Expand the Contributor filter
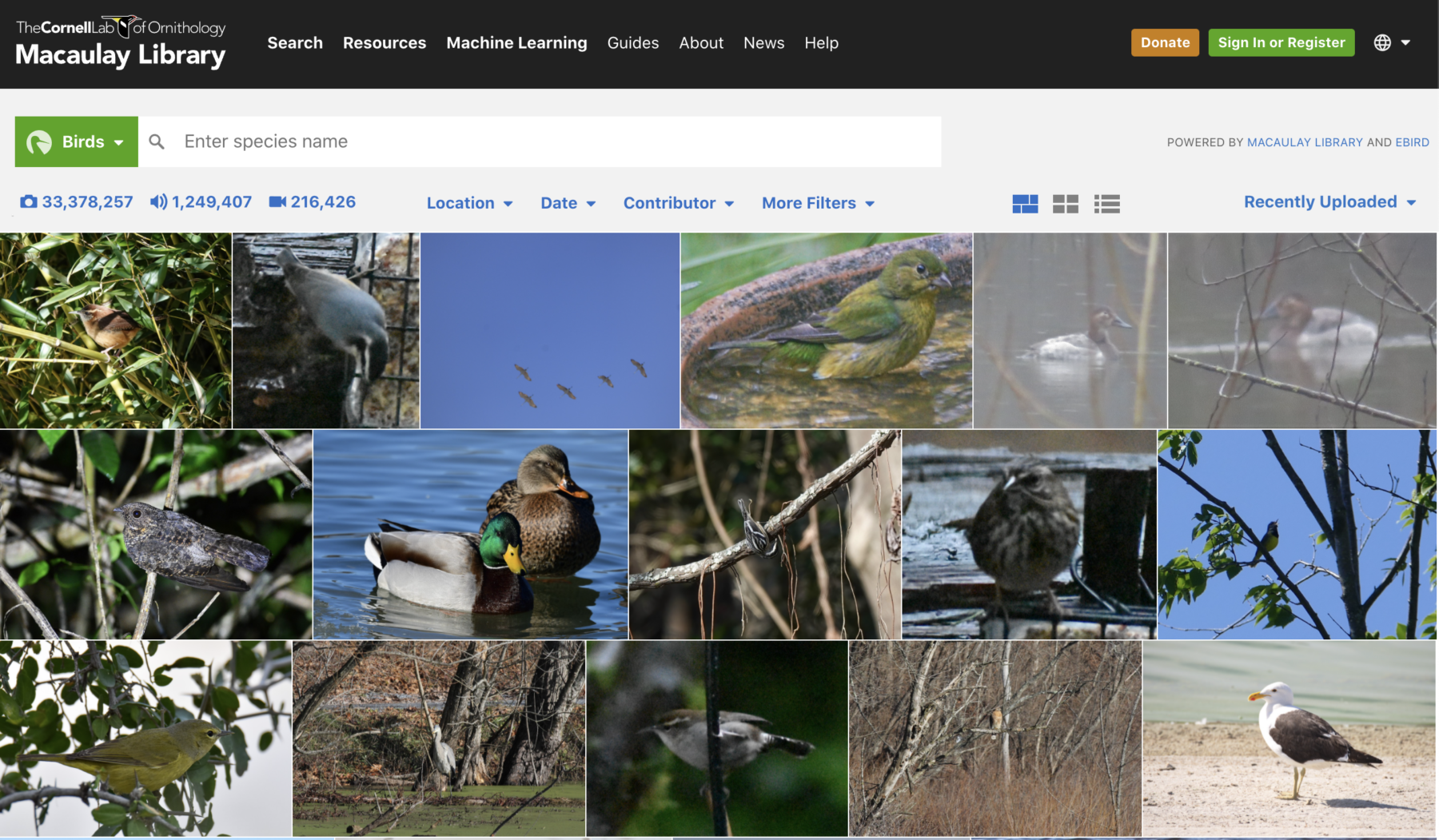The height and width of the screenshot is (840, 1439). click(x=679, y=203)
